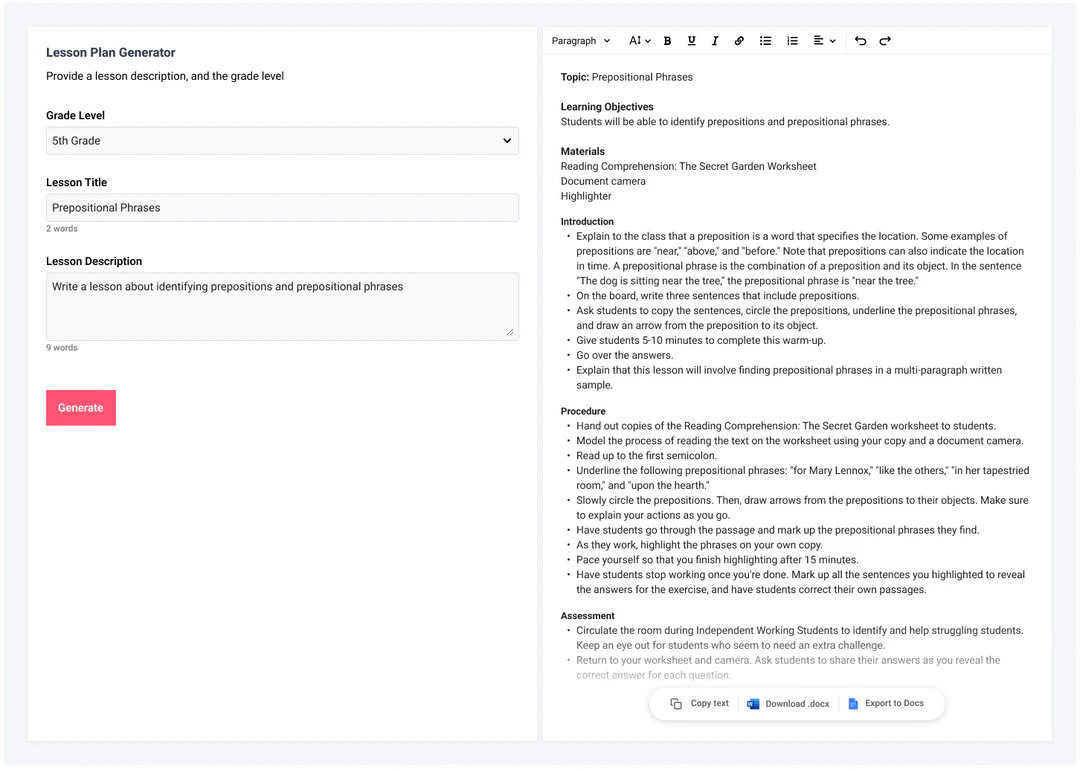Open the Grade Level selector

pyautogui.click(x=281, y=140)
